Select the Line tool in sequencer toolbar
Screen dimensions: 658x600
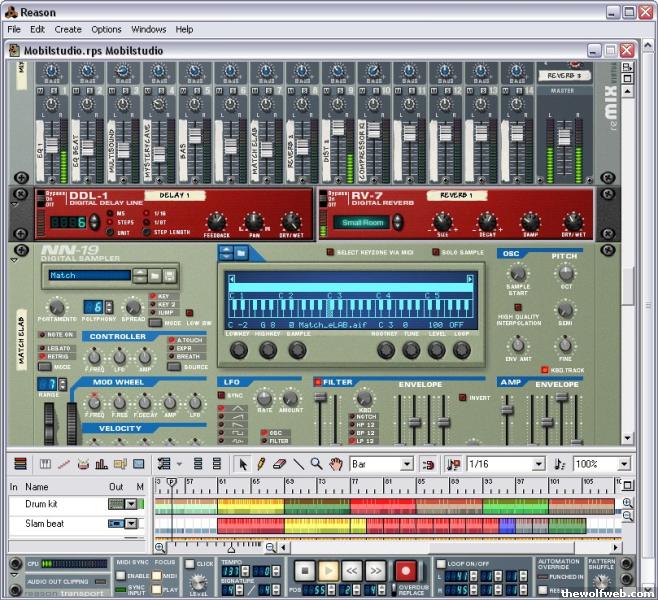click(298, 464)
